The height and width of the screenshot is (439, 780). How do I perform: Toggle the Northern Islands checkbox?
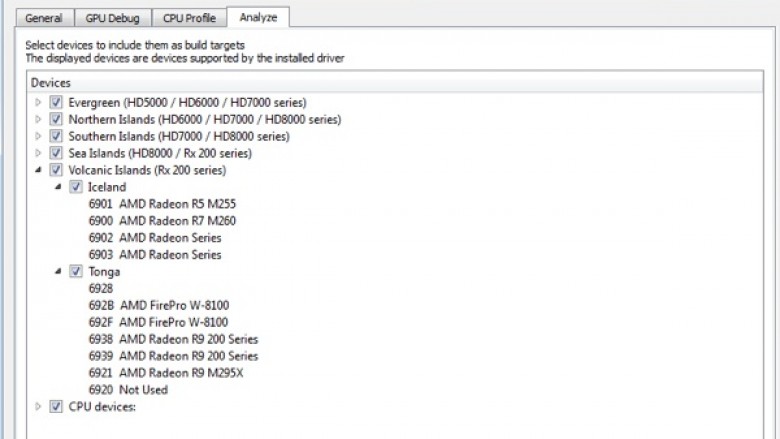(x=56, y=119)
